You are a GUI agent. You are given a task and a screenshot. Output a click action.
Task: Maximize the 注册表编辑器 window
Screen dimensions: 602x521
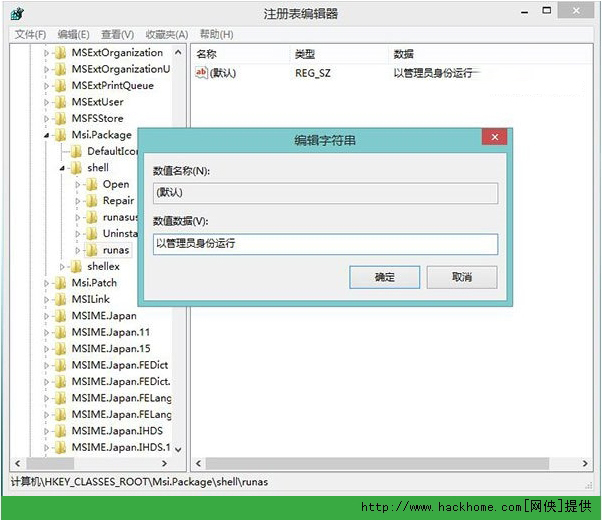tap(547, 11)
